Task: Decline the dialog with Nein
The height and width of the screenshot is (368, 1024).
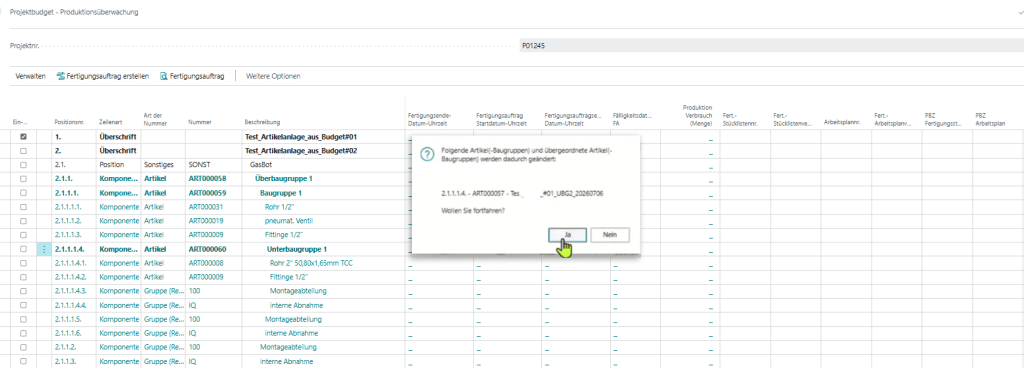Action: [610, 235]
